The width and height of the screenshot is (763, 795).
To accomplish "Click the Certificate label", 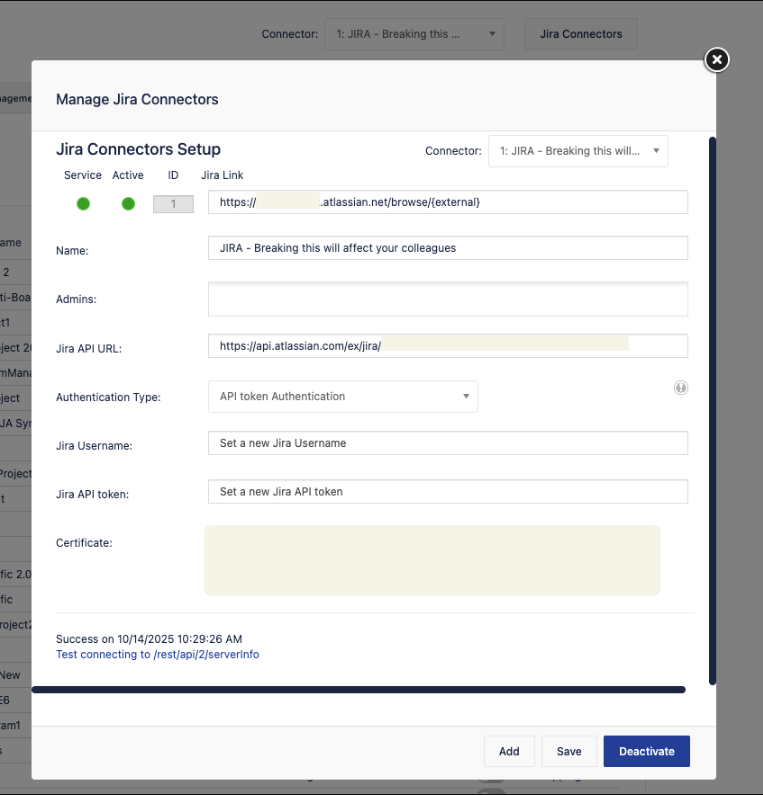I will point(84,543).
